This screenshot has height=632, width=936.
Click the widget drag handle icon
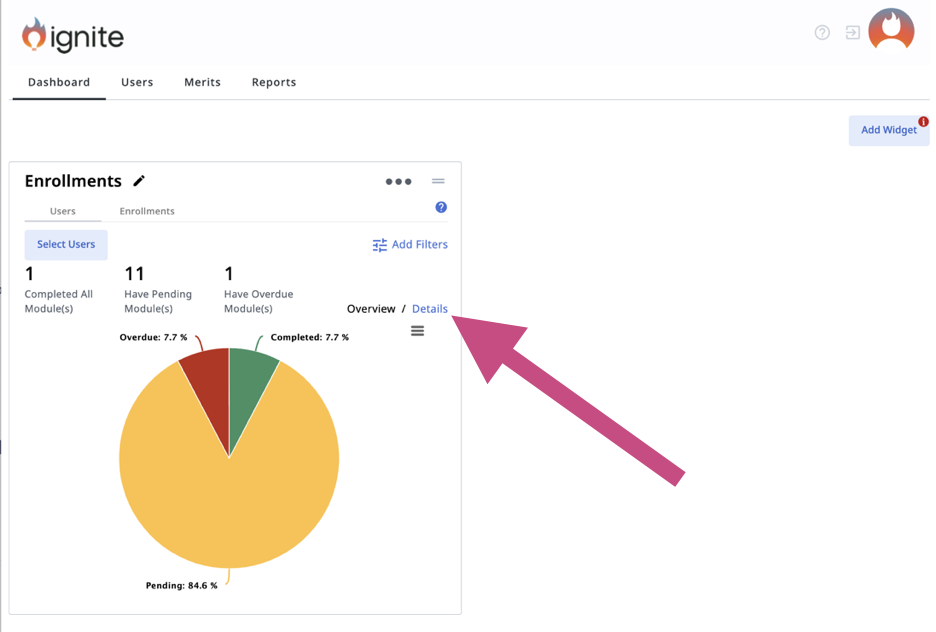pos(438,181)
